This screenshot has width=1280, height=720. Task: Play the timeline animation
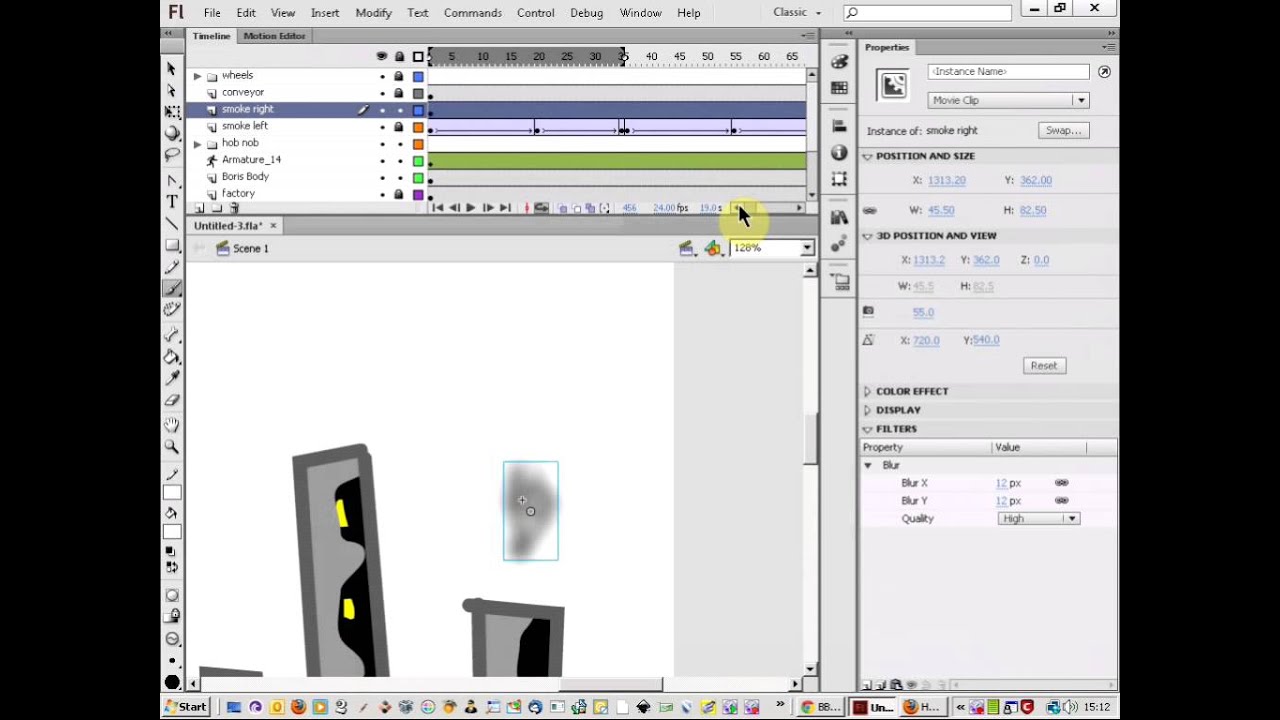click(x=471, y=208)
